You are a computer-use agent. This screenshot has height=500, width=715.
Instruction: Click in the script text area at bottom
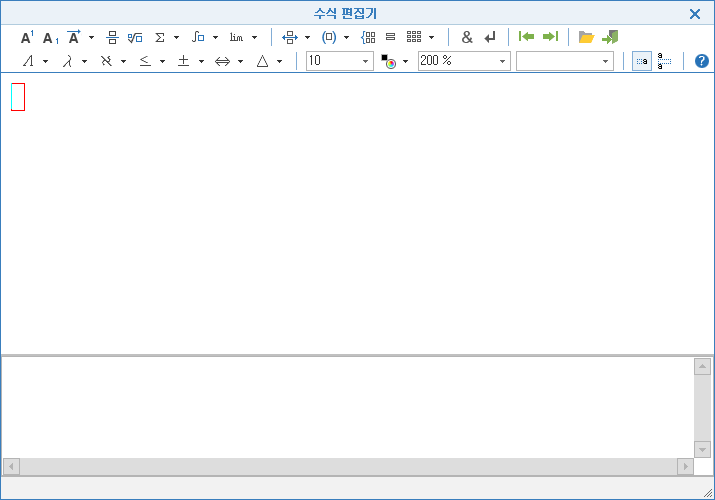tap(347, 407)
